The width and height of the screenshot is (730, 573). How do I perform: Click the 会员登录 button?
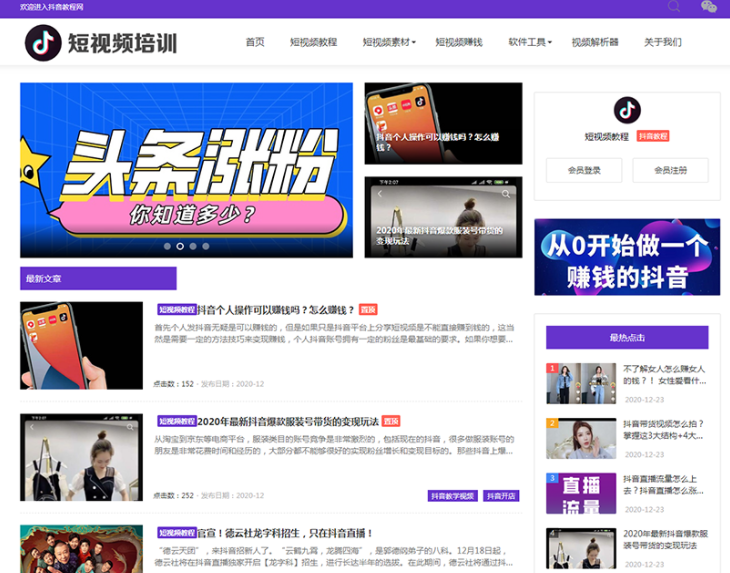point(584,170)
